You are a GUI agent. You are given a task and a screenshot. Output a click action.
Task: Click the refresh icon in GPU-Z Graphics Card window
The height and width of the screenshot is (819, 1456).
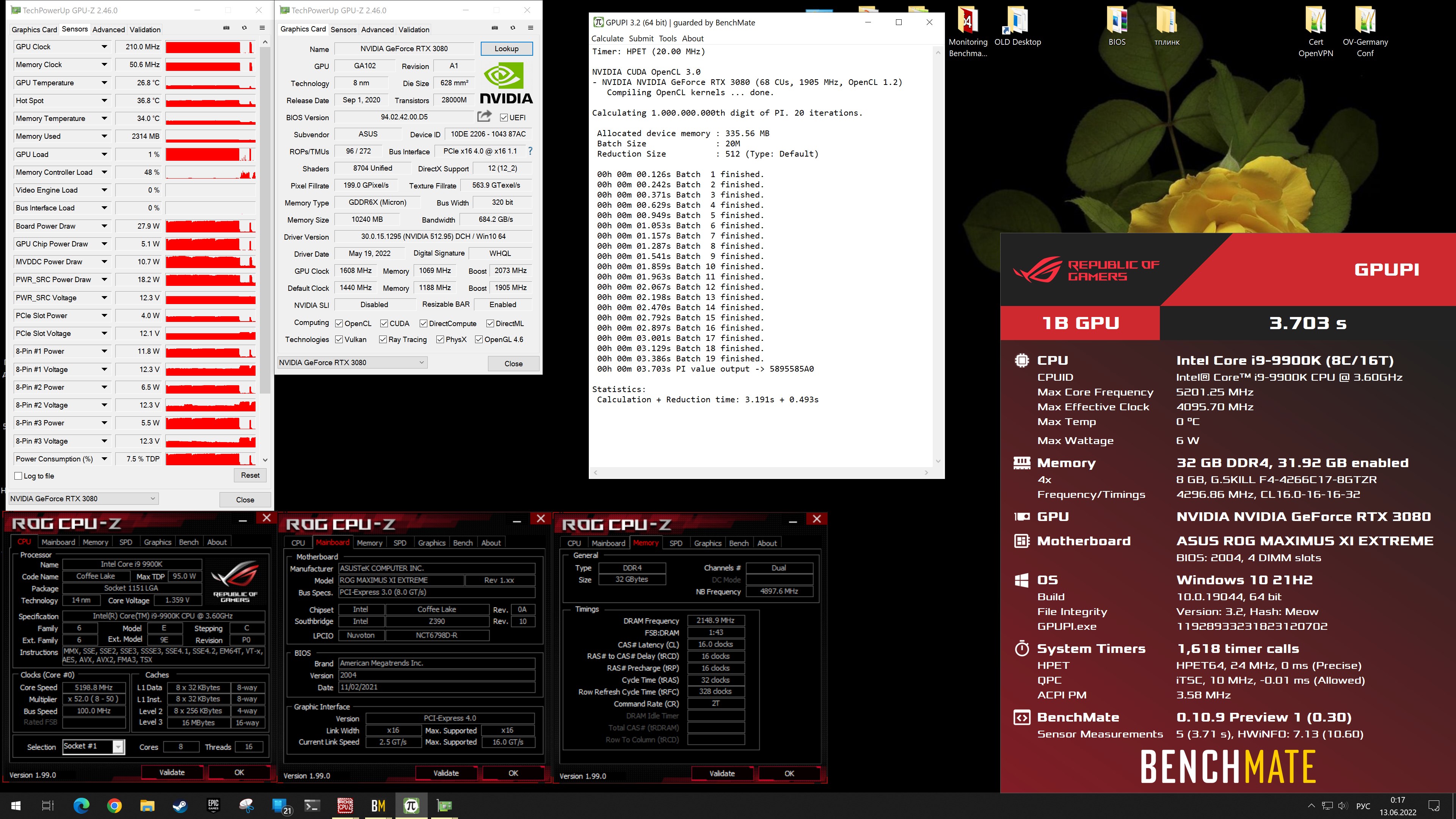pos(513,28)
